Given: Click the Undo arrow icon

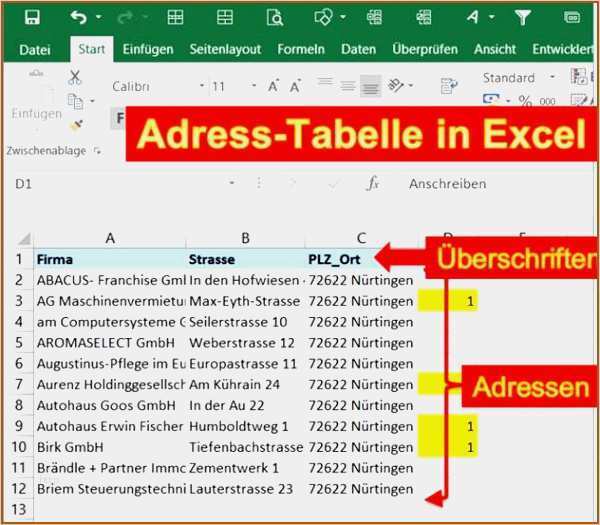Looking at the screenshot, I should [x=78, y=17].
